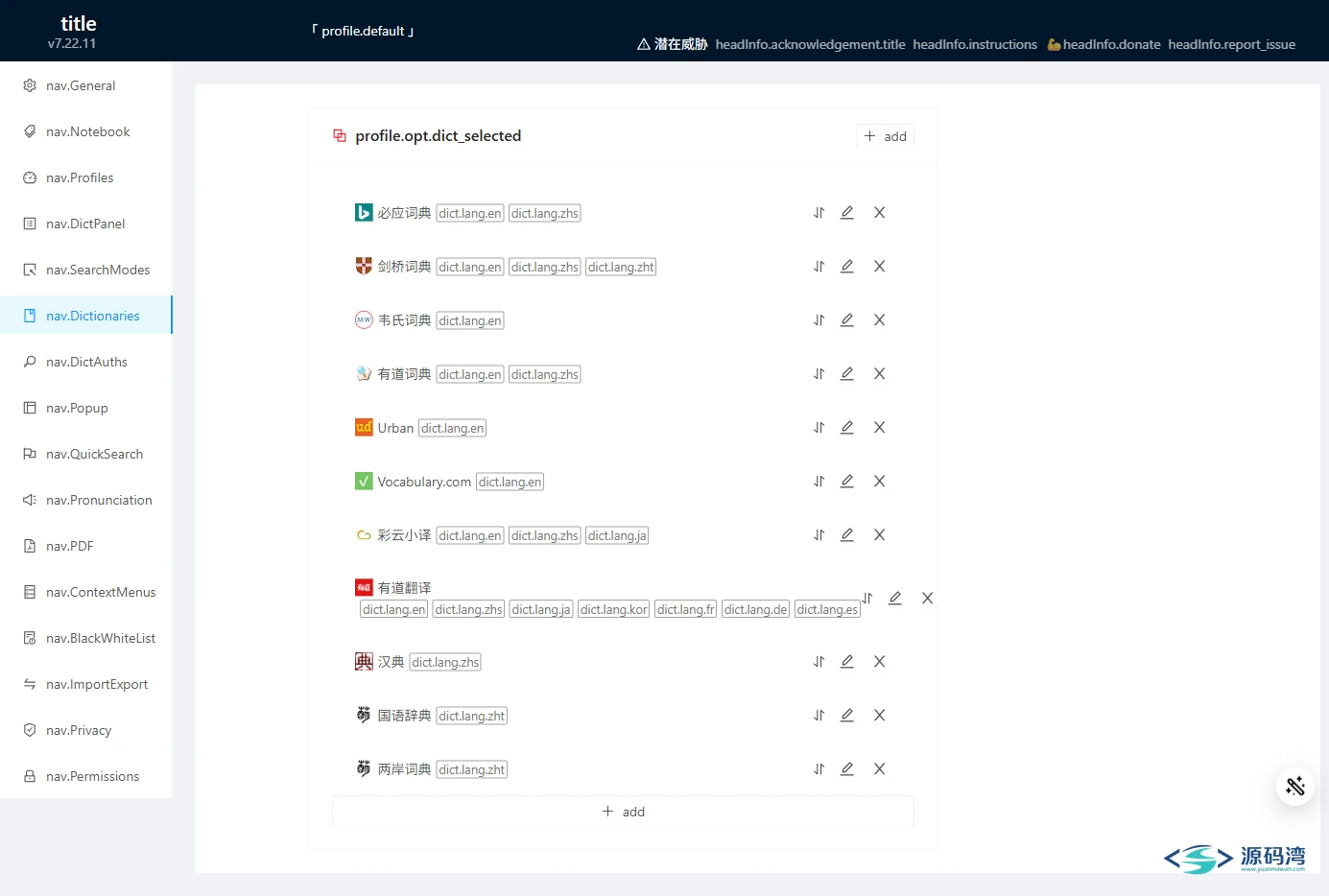Remove the Urban dictionary entry
The height and width of the screenshot is (896, 1329).
[x=879, y=428]
